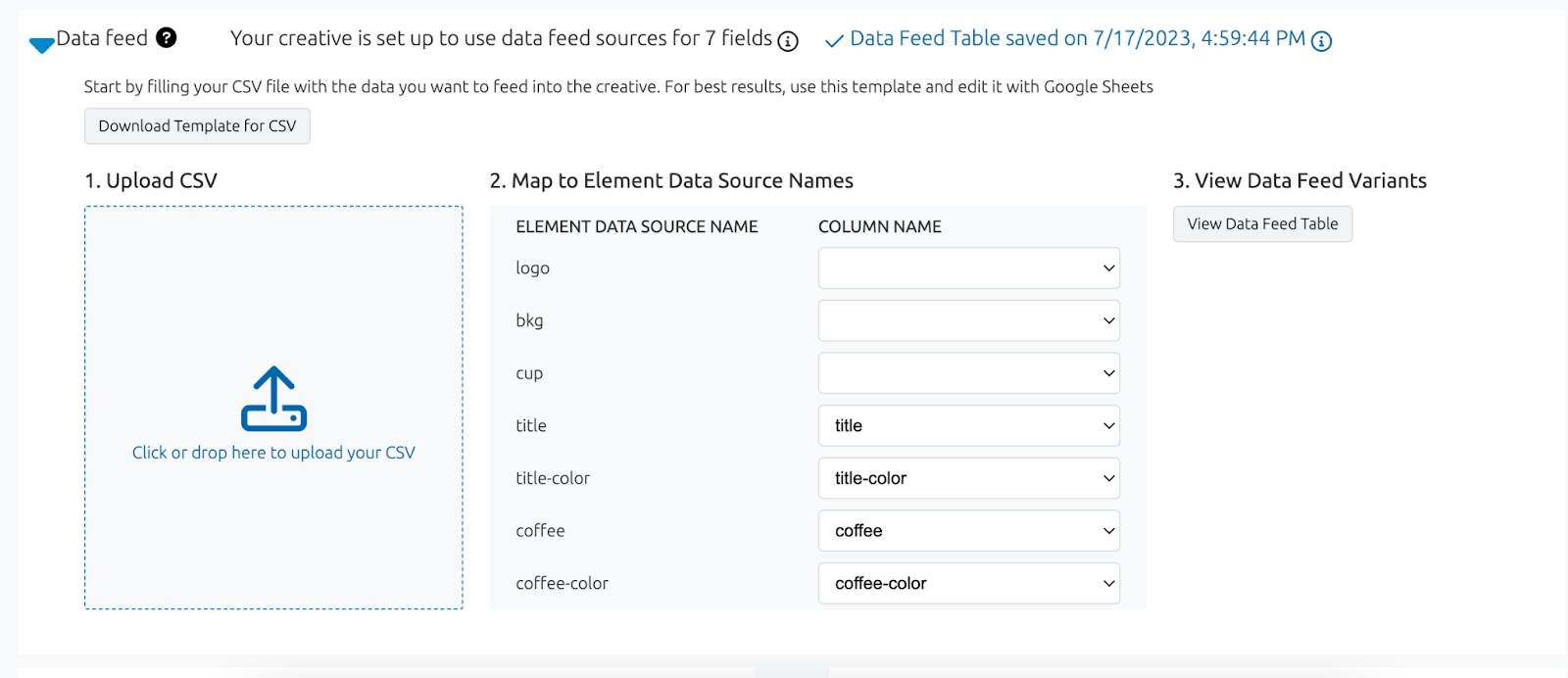Open the title-color mapping dropdown
The width and height of the screenshot is (1568, 678).
[x=968, y=478]
